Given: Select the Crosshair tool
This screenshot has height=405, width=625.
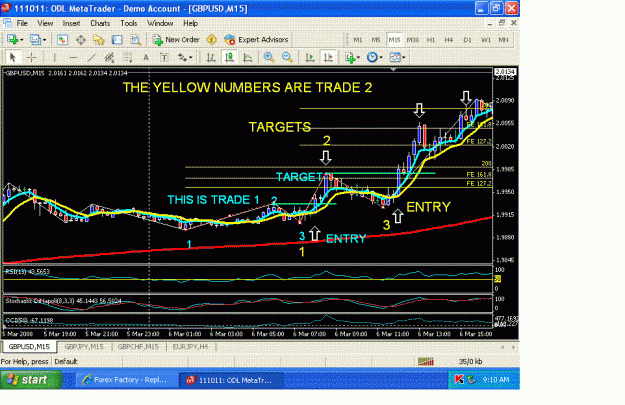Looking at the screenshot, I should pyautogui.click(x=31, y=57).
